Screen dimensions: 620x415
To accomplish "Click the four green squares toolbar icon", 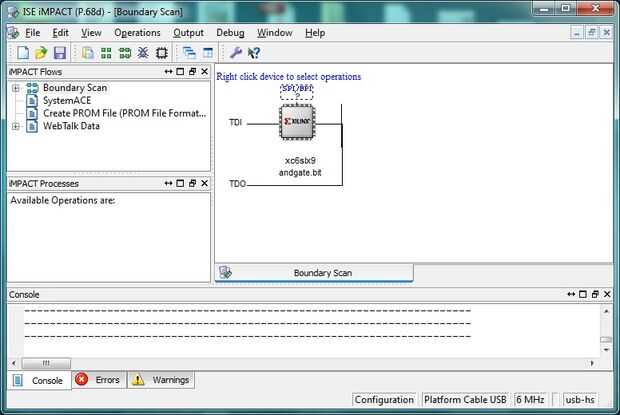I will pos(106,53).
